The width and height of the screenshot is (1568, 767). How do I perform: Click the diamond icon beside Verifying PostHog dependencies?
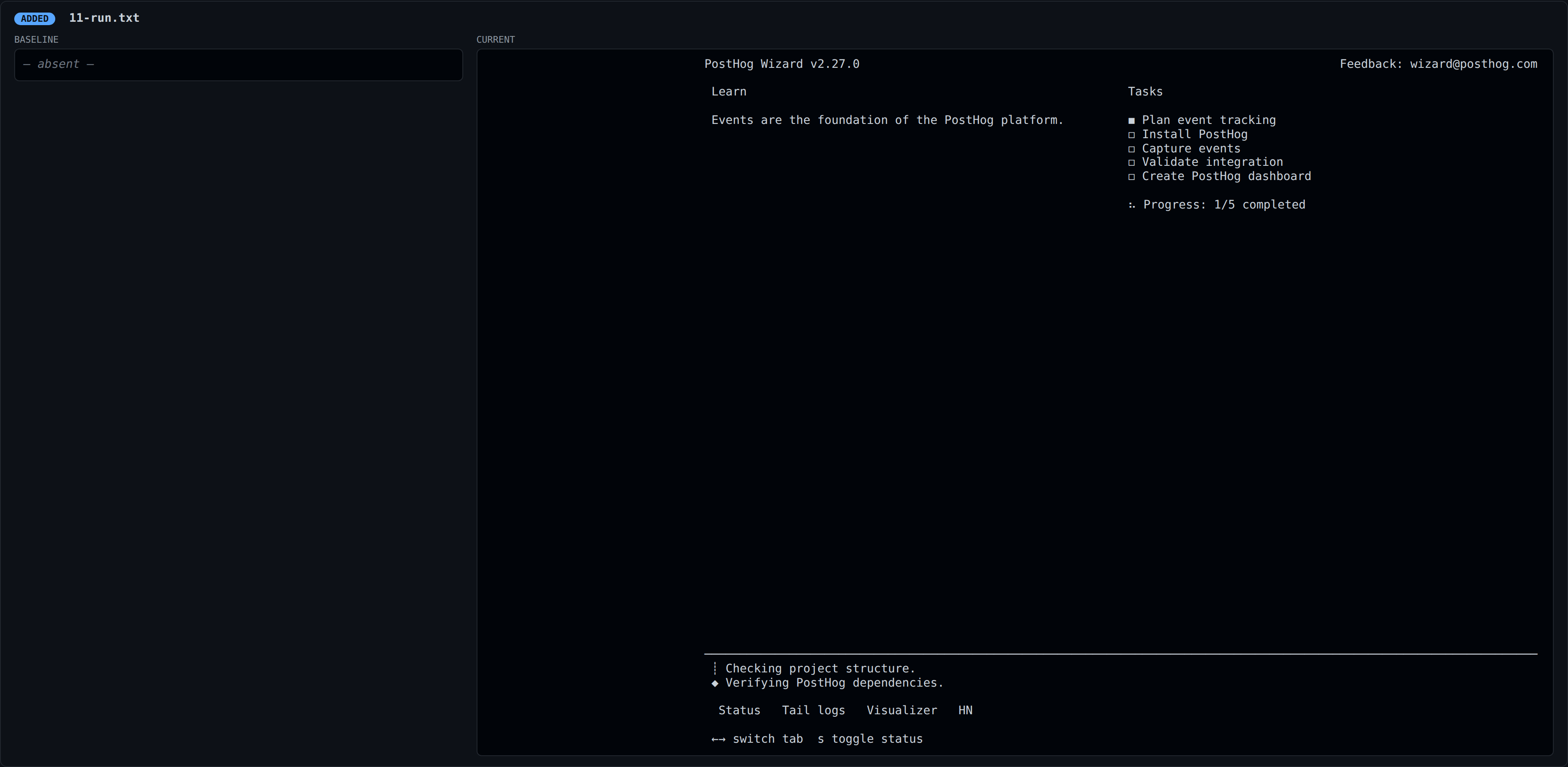714,683
